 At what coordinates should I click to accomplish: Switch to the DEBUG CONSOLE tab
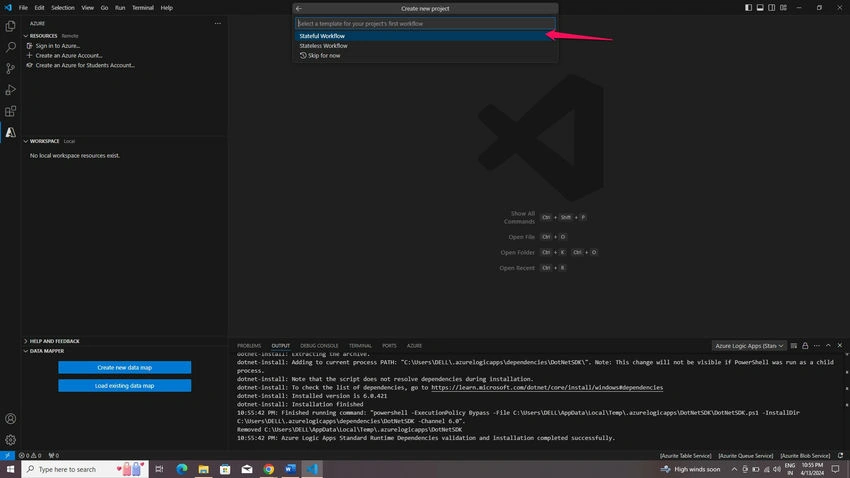click(x=319, y=346)
